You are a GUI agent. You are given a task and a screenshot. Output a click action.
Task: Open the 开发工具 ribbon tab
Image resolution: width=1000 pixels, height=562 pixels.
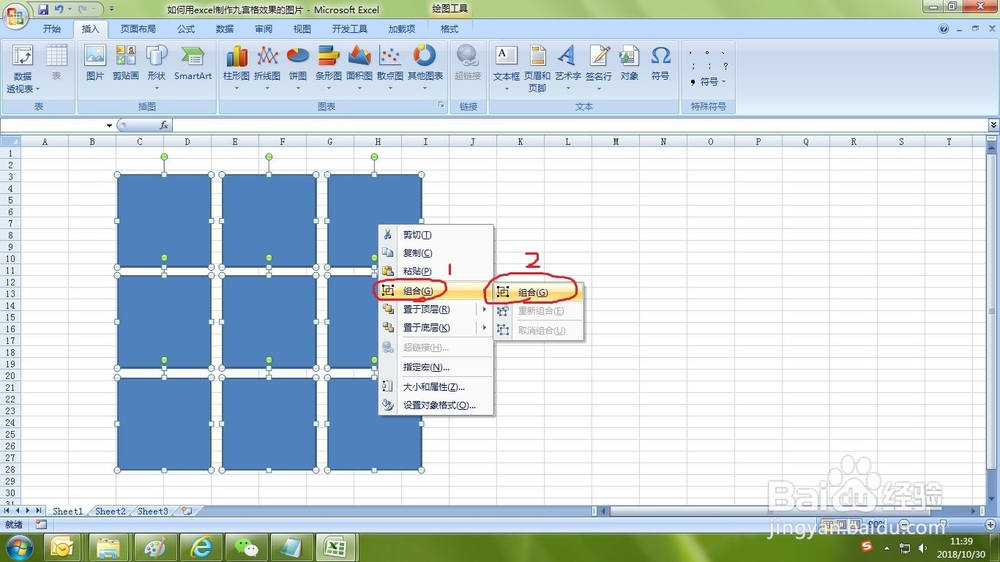coord(349,29)
